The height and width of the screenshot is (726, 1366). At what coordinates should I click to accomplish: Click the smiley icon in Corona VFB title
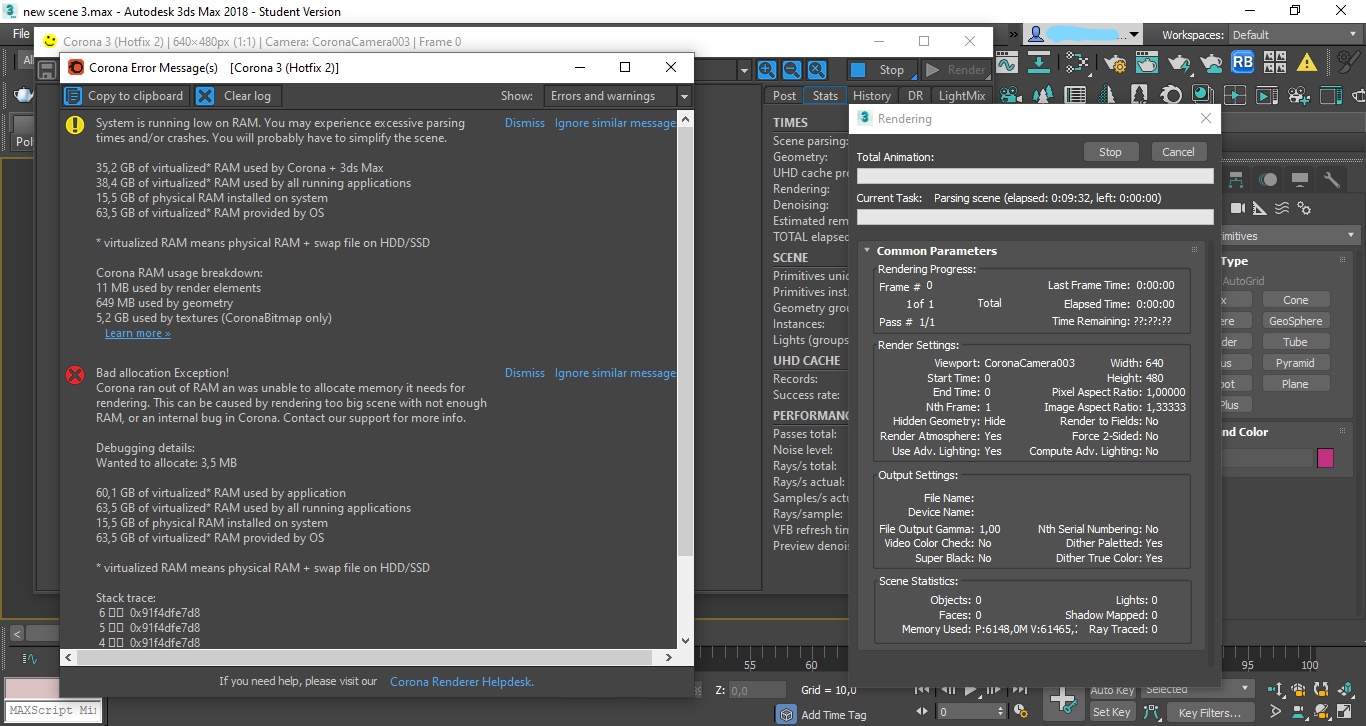coord(49,41)
